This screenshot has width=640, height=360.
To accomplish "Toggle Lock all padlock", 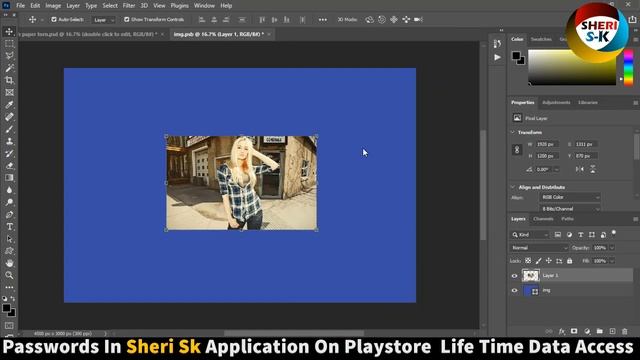I will tap(569, 261).
